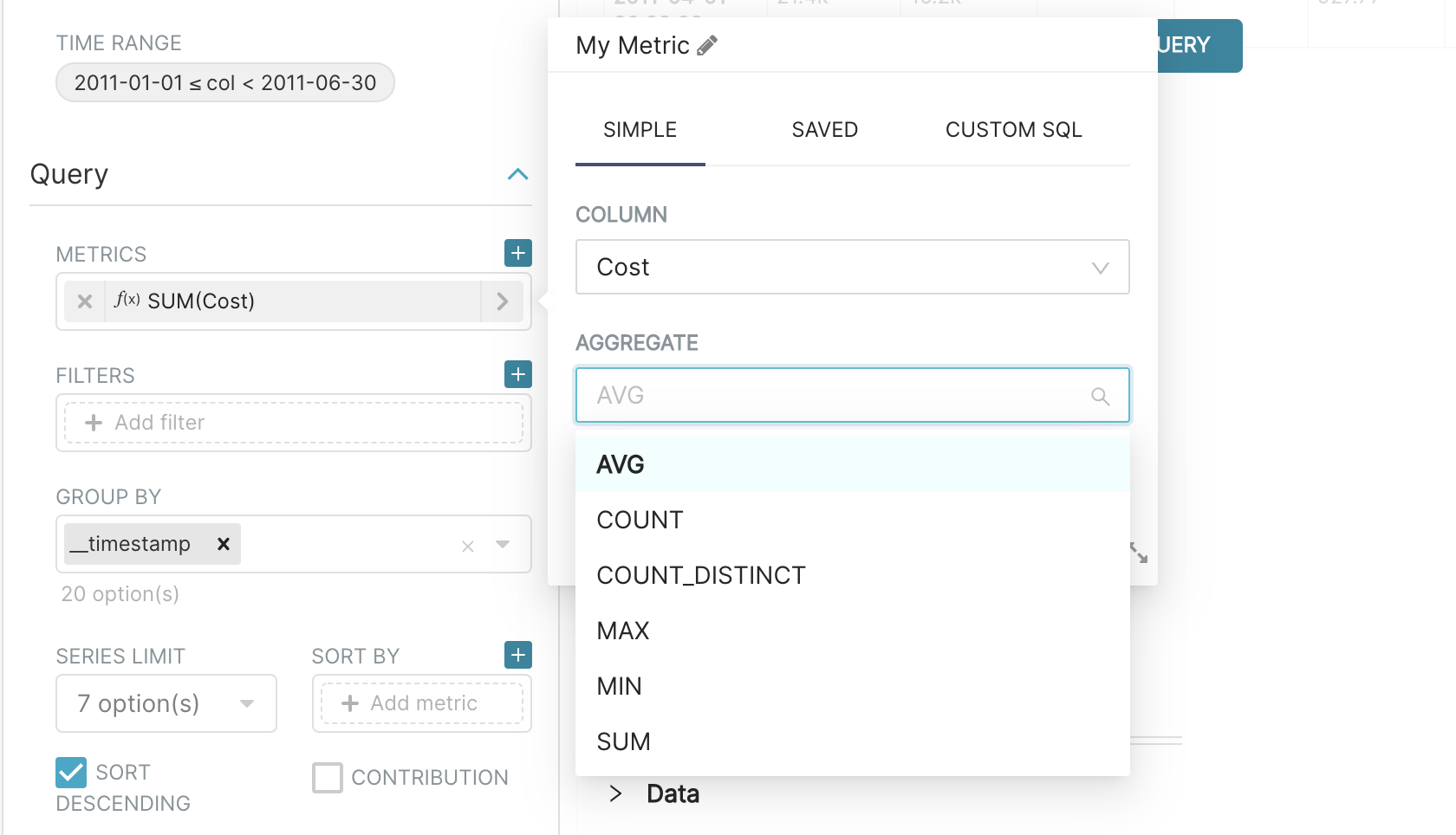
Task: Click the plus icon beside Sort By
Action: coord(518,655)
